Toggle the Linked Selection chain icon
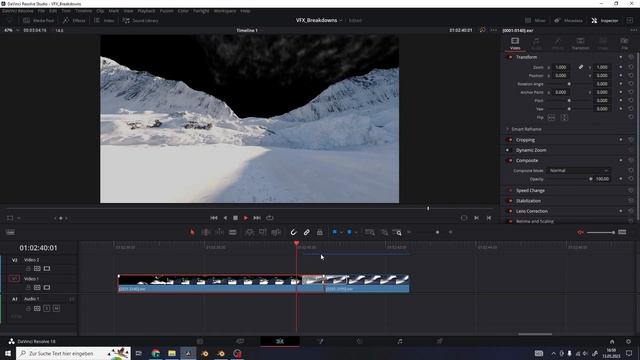 pyautogui.click(x=307, y=232)
